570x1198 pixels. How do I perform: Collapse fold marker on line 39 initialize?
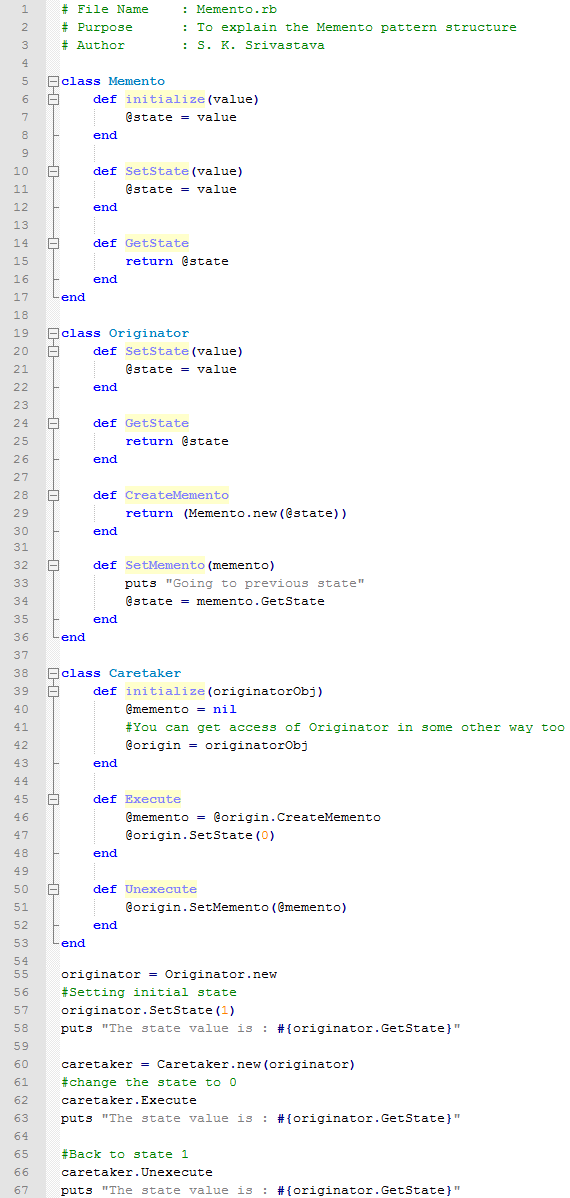tap(53, 691)
